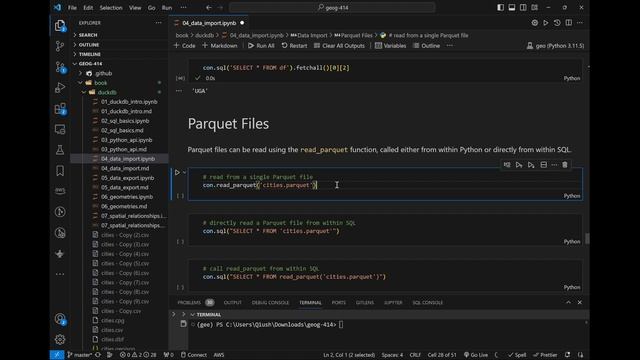Select the geo (Python 3.11.5) kernel
The width and height of the screenshot is (640, 360).
click(x=555, y=46)
